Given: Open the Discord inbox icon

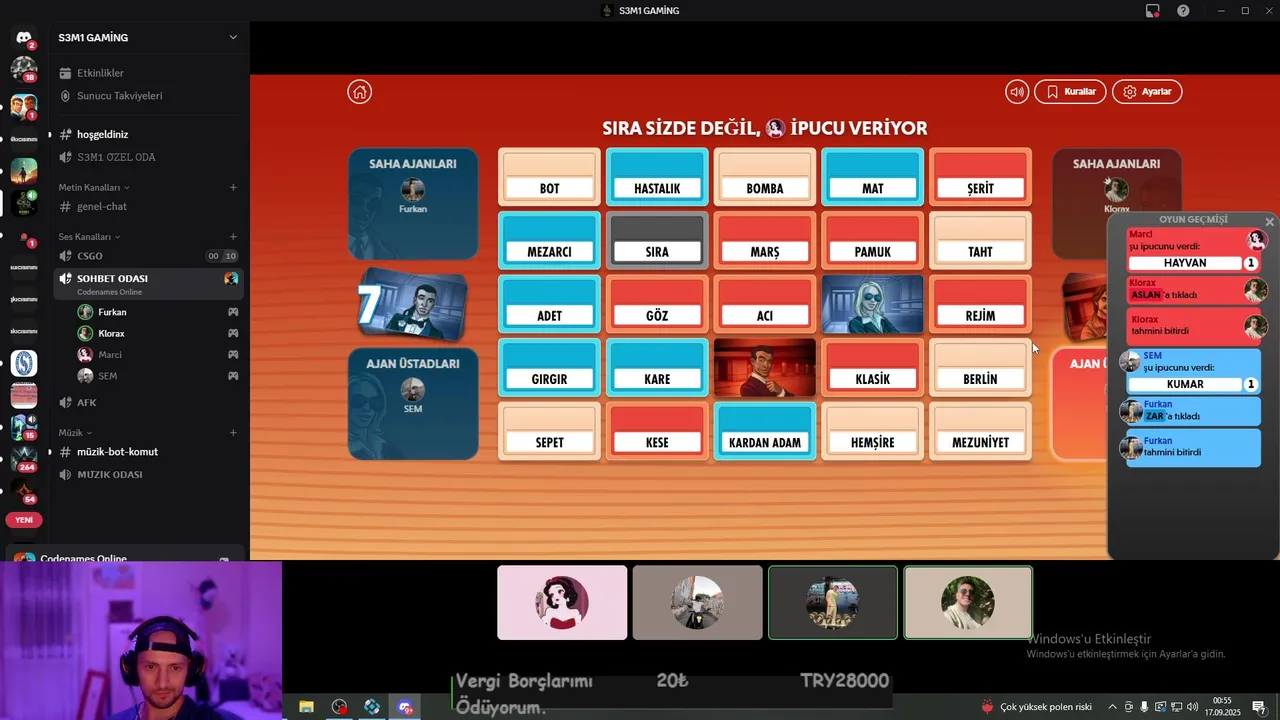Looking at the screenshot, I should click(x=1153, y=11).
